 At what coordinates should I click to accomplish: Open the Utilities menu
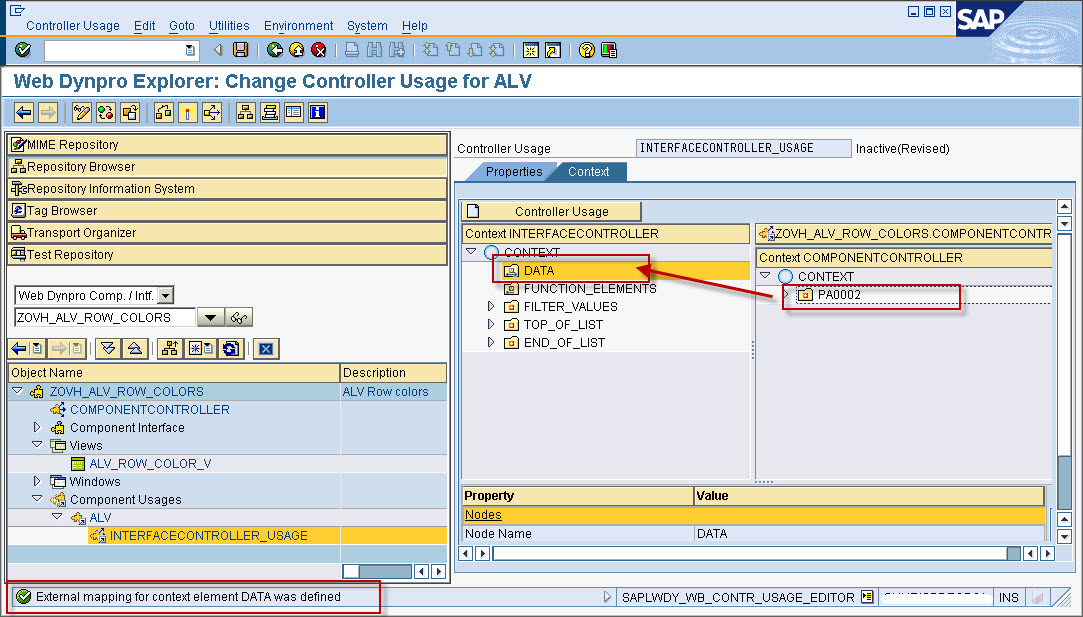[228, 25]
